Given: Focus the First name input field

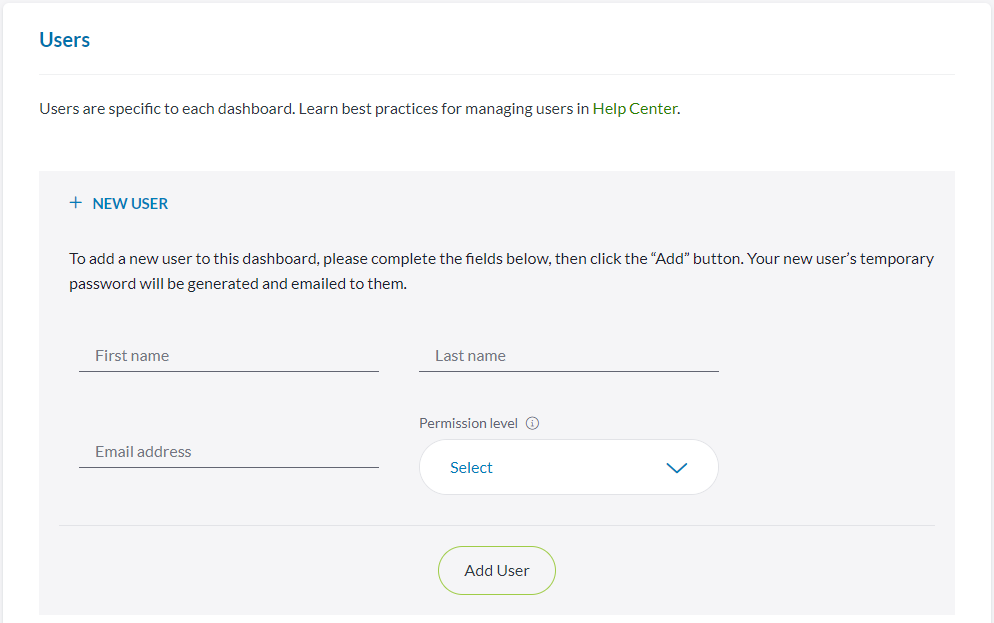Looking at the screenshot, I should pos(228,355).
